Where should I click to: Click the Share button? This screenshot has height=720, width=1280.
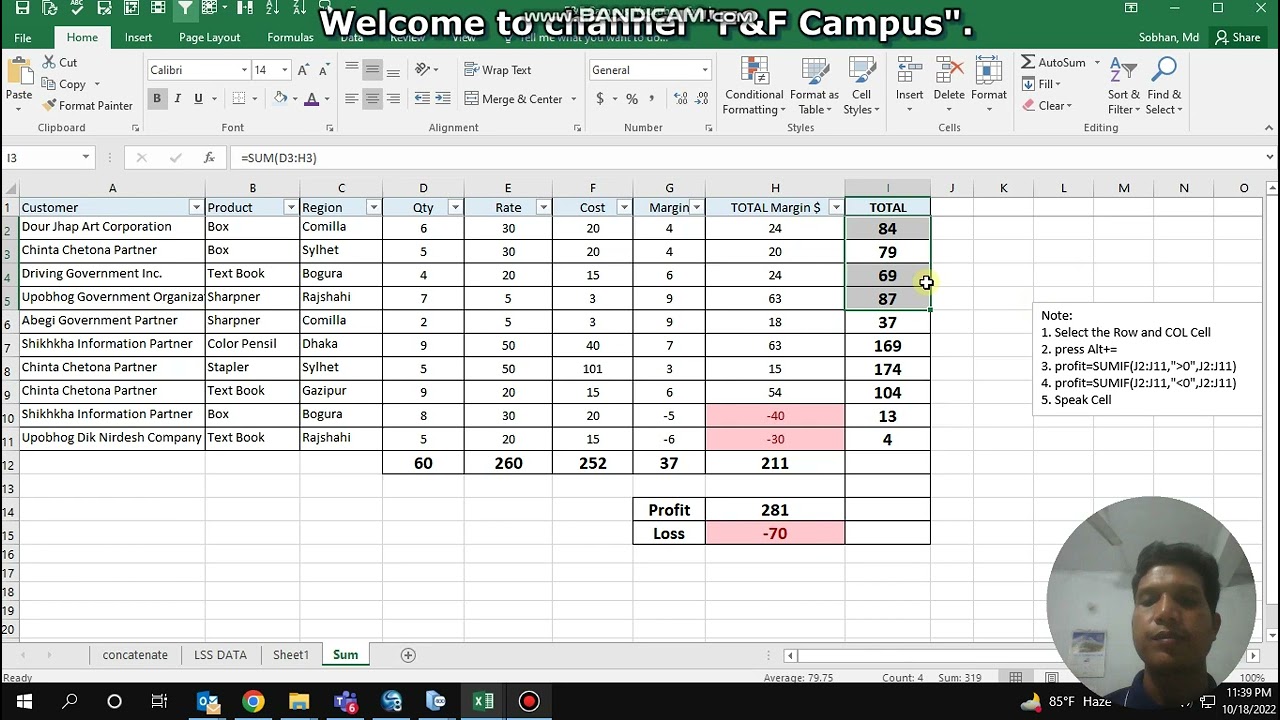tap(1238, 38)
